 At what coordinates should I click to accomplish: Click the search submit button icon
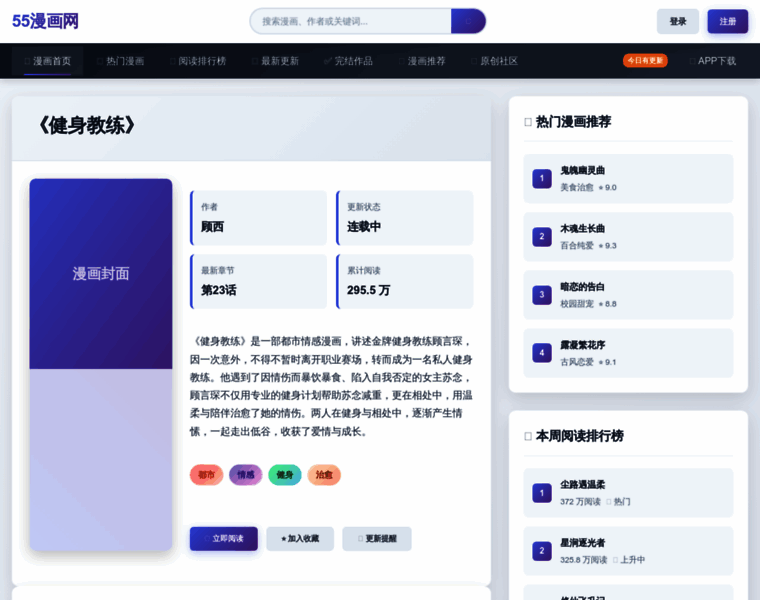468,21
